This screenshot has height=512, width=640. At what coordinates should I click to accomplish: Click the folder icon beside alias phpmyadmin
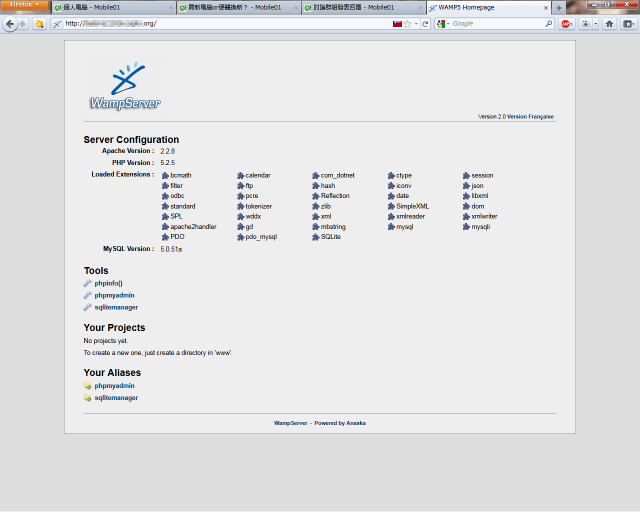pyautogui.click(x=87, y=386)
